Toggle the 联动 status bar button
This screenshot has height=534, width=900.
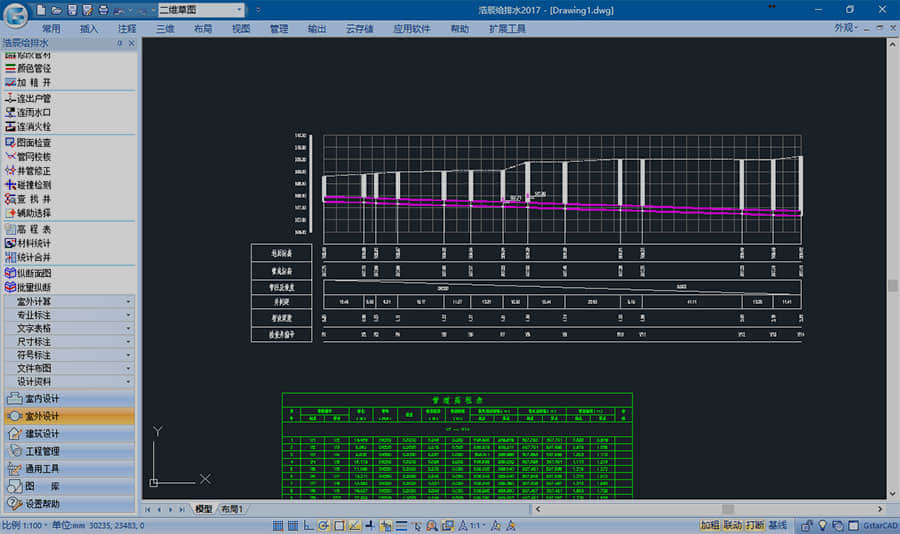pos(732,525)
